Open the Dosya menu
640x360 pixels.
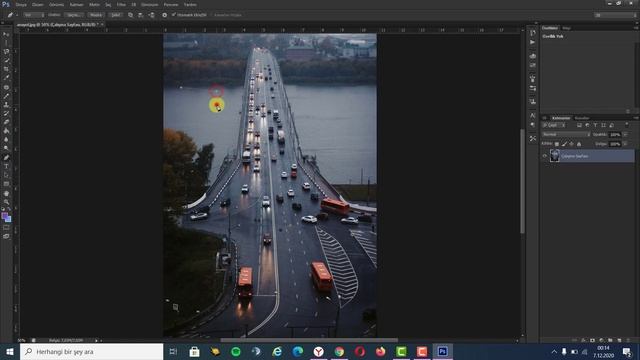21,4
